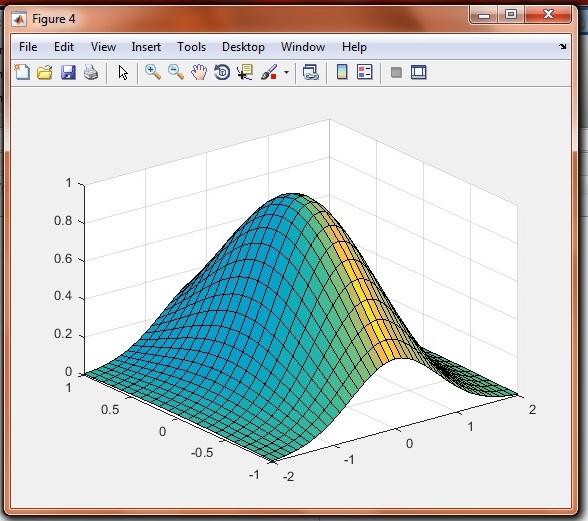Print the figure with the printer icon
Viewport: 588px width, 521px height.
[x=91, y=72]
